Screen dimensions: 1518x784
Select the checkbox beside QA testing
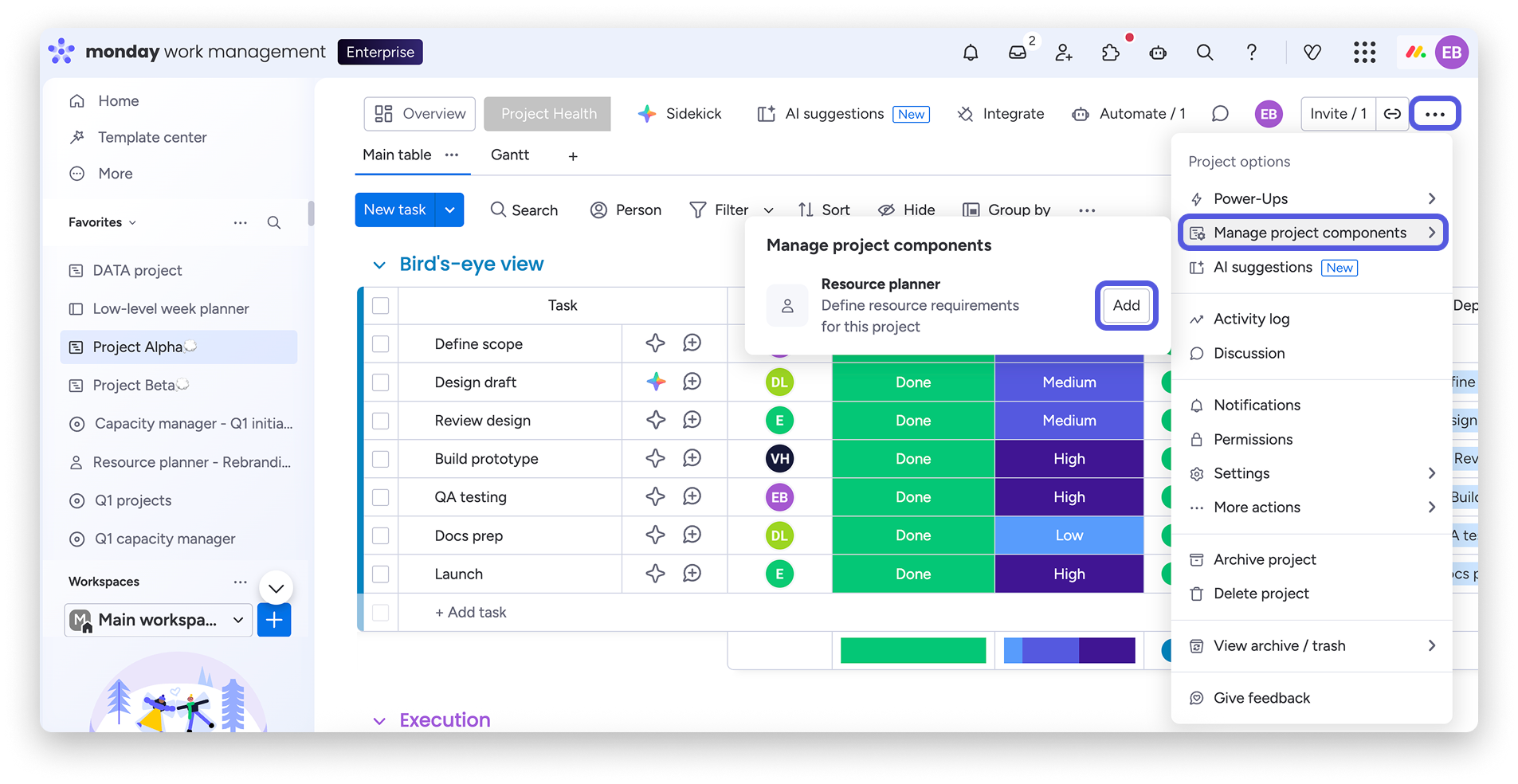click(x=381, y=496)
